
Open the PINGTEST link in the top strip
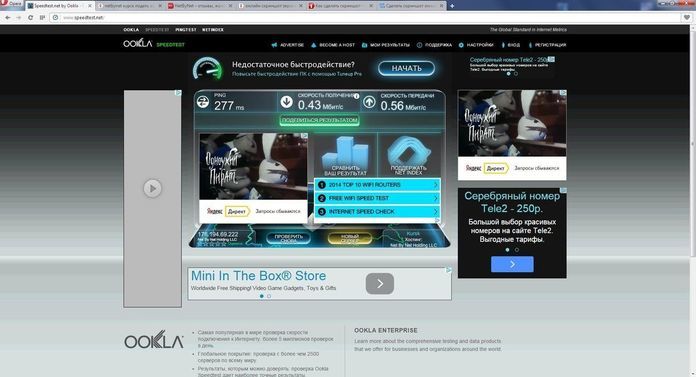(x=186, y=30)
